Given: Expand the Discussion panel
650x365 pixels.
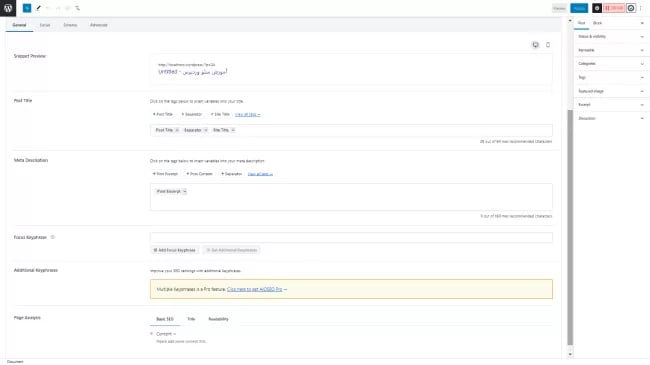Looking at the screenshot, I should click(612, 119).
